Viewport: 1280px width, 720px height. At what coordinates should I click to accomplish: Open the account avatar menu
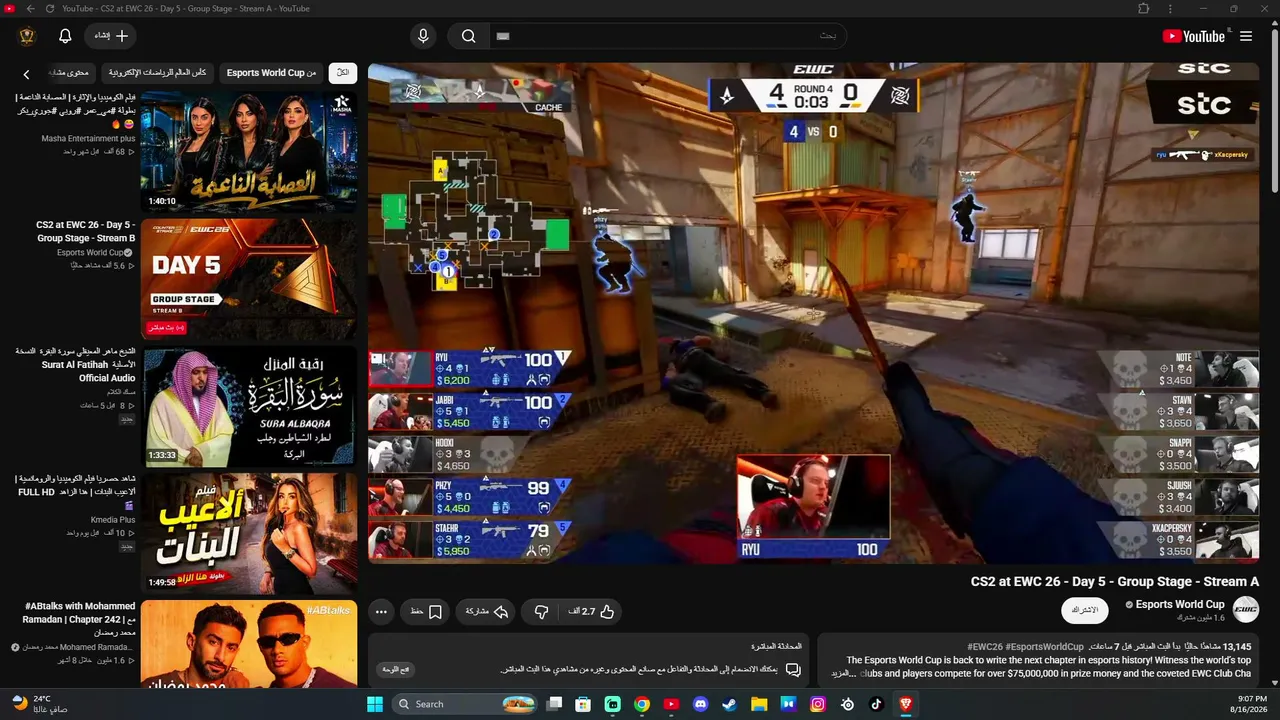point(27,36)
